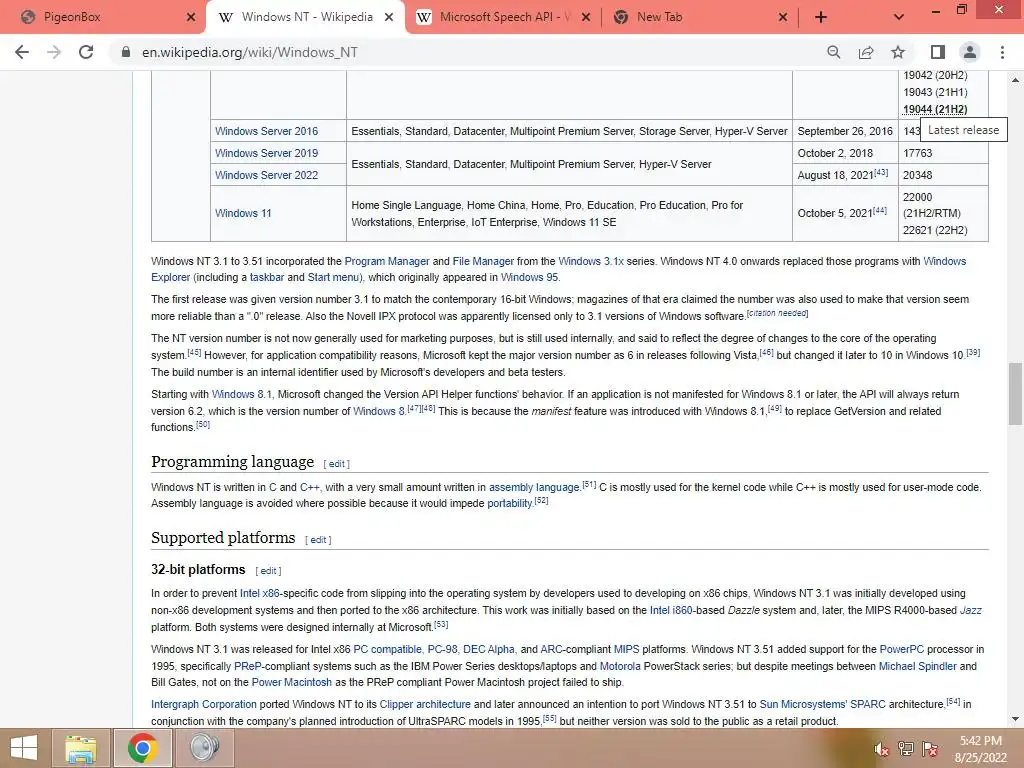1024x768 pixels.
Task: Close the PigeonBox tab
Action: point(191,18)
